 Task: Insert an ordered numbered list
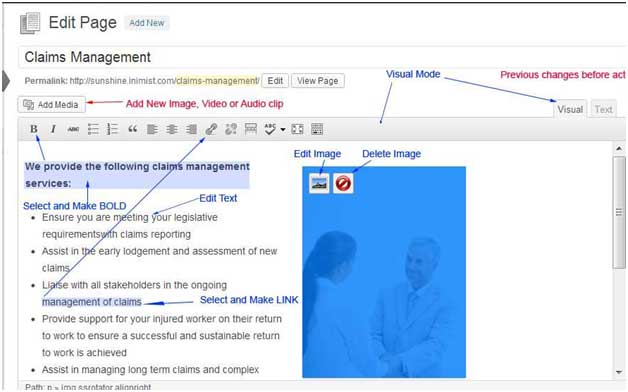[113, 129]
